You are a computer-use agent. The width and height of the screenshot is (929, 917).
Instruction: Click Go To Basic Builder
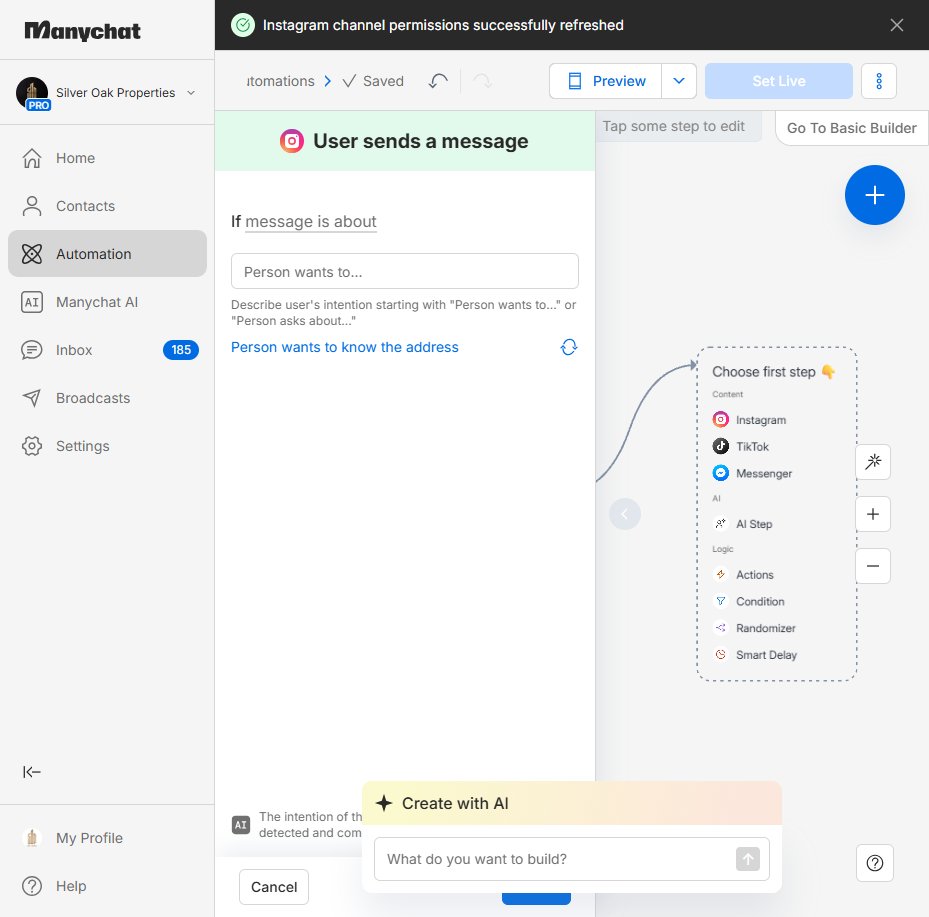coord(851,128)
